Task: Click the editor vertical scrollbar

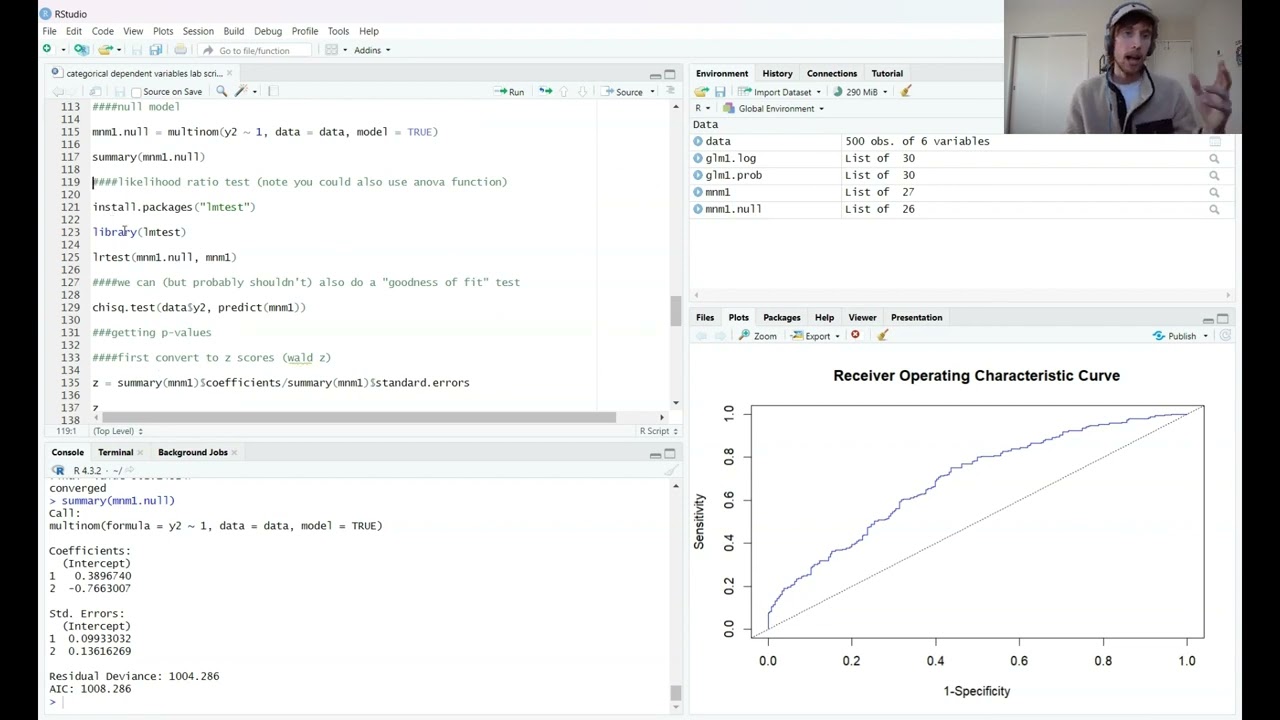Action: click(676, 310)
